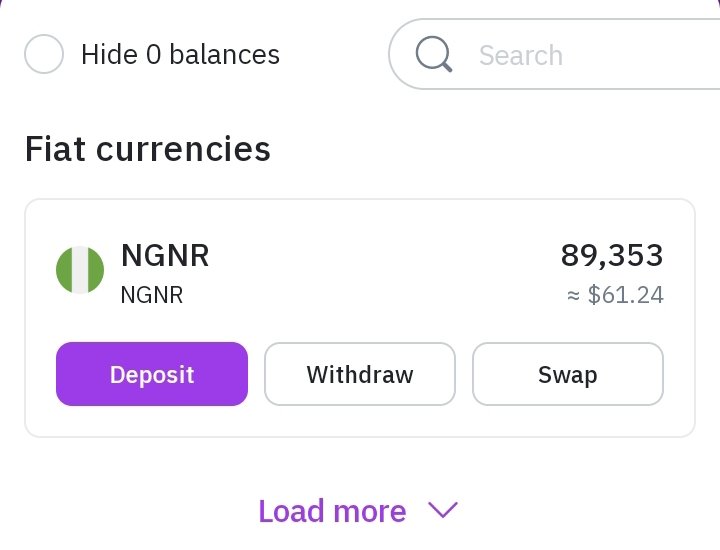Select the Fiat currencies section heading
The image size is (720, 550).
(x=148, y=149)
